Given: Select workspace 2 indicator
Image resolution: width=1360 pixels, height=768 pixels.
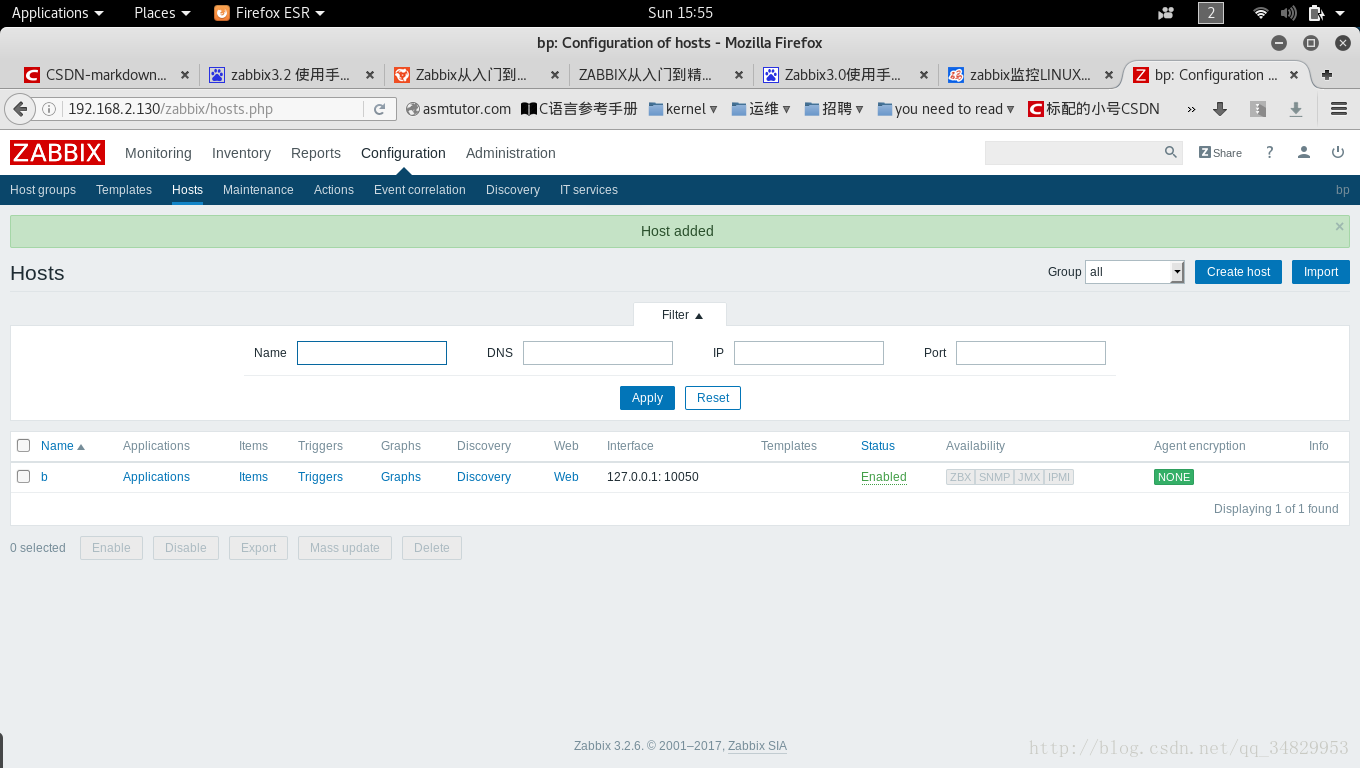Looking at the screenshot, I should coord(1211,13).
